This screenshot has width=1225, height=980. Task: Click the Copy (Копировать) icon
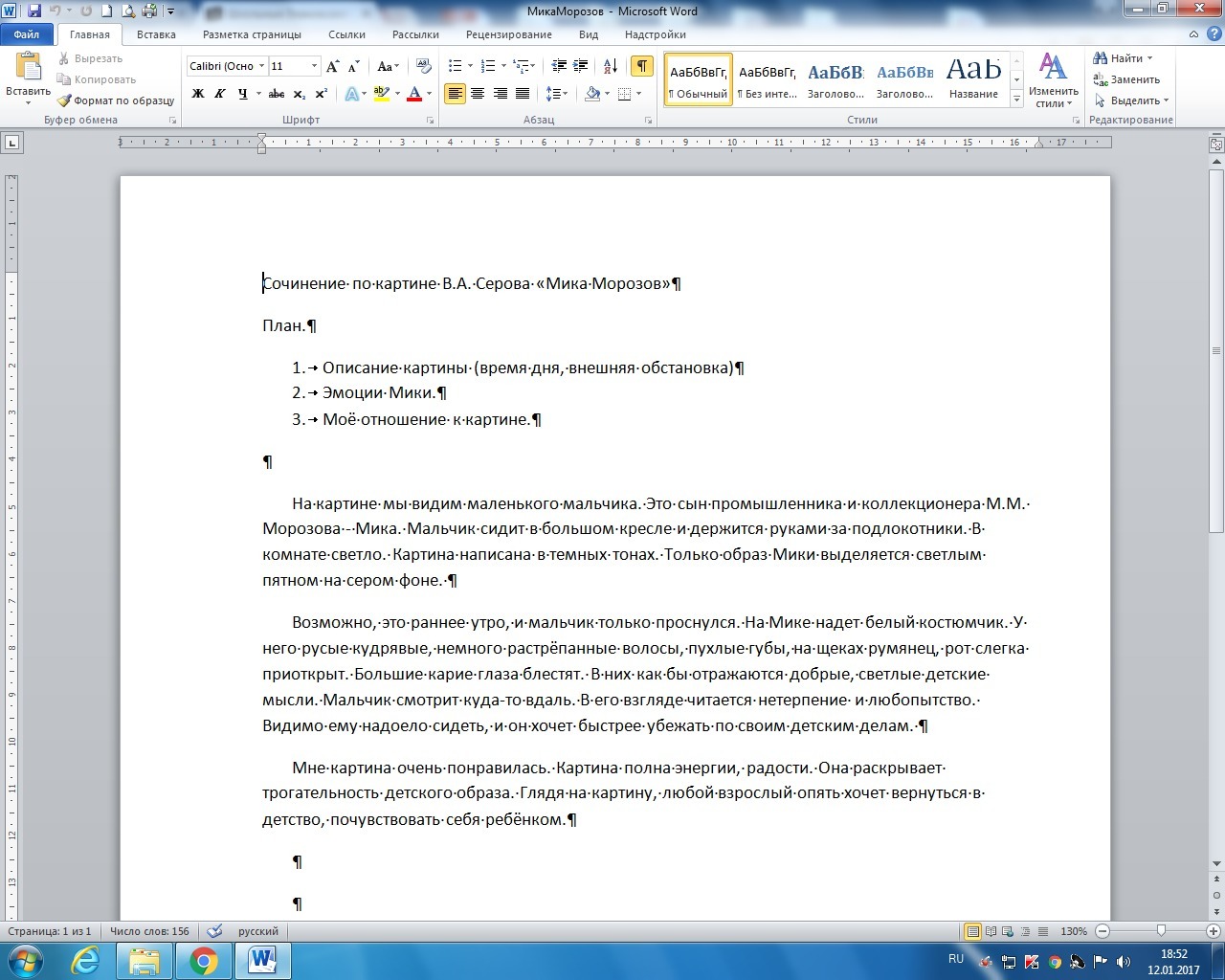point(64,79)
